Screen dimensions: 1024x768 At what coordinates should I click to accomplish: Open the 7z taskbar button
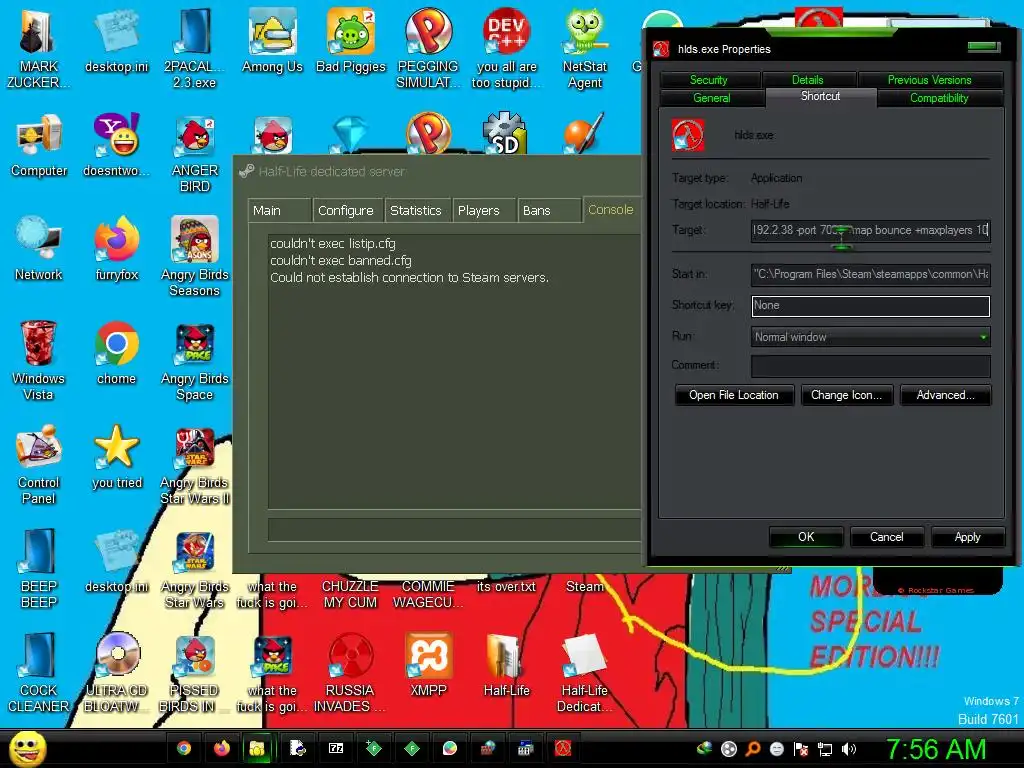(x=336, y=748)
